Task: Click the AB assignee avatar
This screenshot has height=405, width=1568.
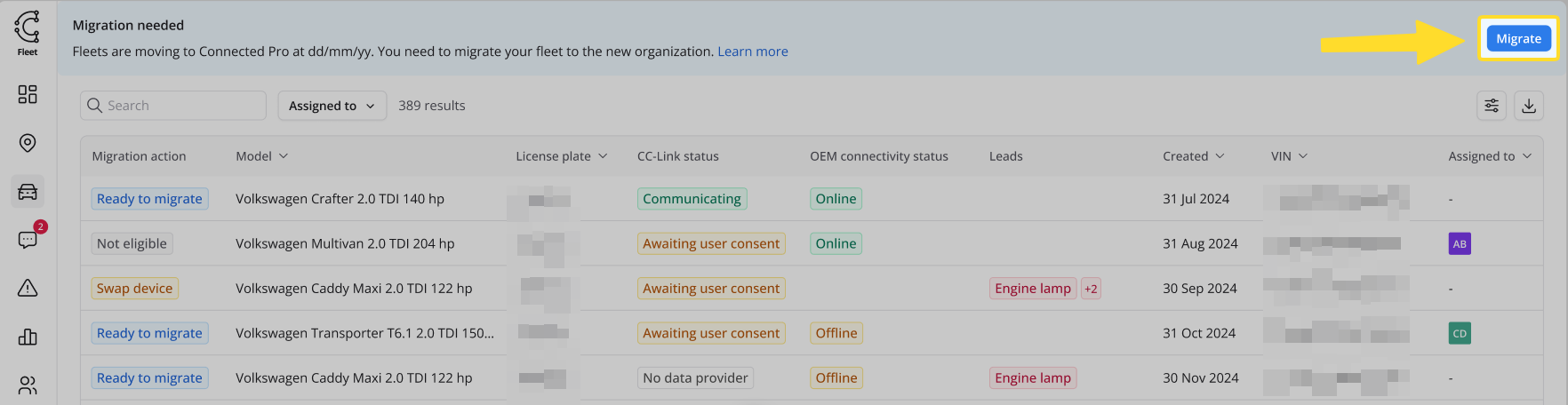Action: point(1460,243)
